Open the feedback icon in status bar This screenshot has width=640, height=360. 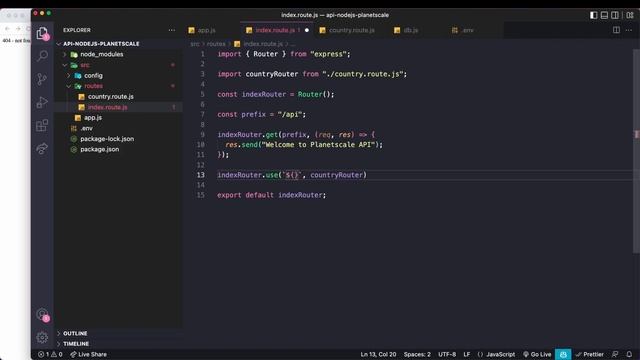(615, 354)
